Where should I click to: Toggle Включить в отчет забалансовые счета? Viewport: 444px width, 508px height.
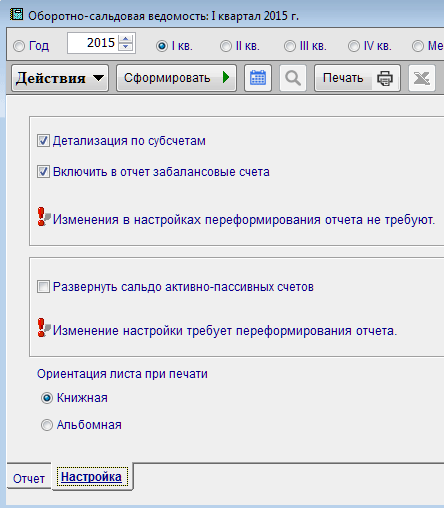point(43,172)
